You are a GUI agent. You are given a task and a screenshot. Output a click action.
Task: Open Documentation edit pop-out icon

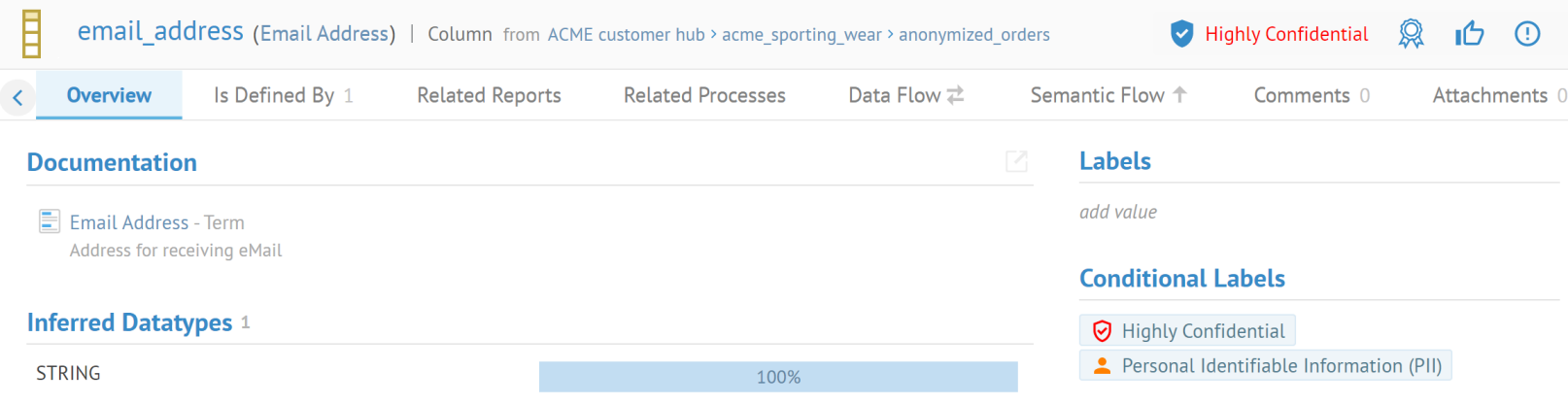1016,161
